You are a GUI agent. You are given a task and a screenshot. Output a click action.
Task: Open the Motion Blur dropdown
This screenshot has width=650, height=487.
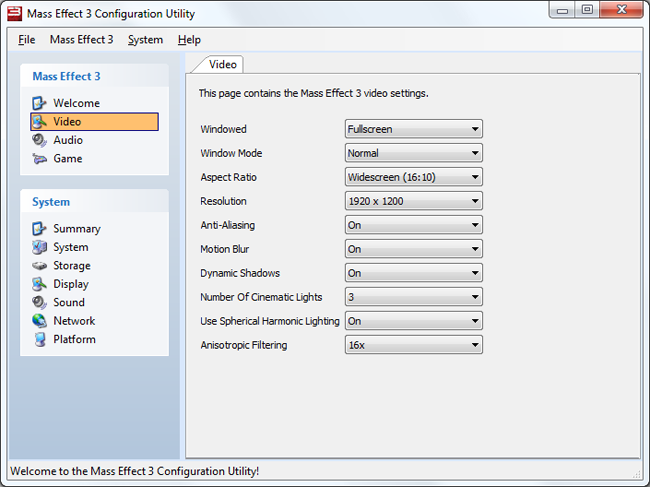[413, 249]
